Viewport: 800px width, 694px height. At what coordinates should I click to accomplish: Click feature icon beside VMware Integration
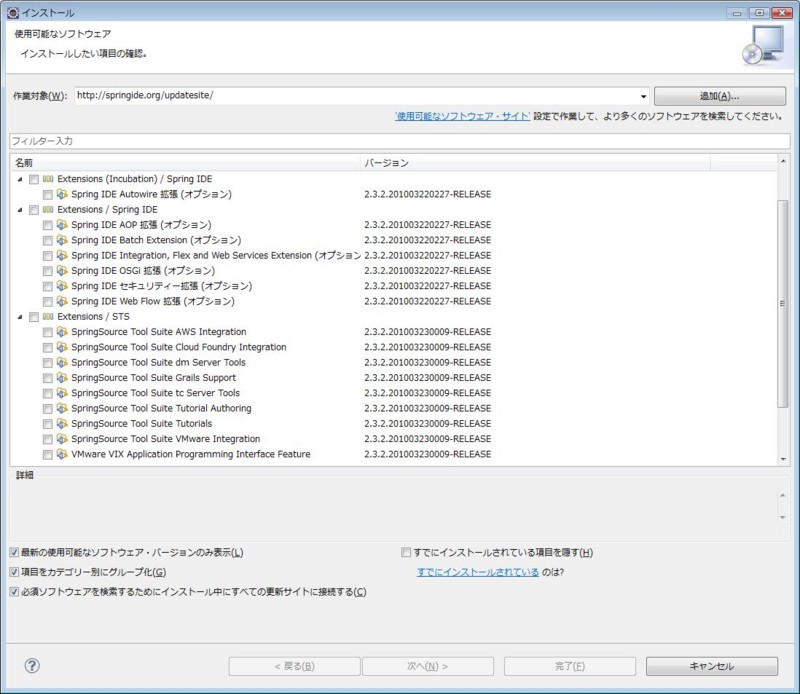click(x=62, y=439)
